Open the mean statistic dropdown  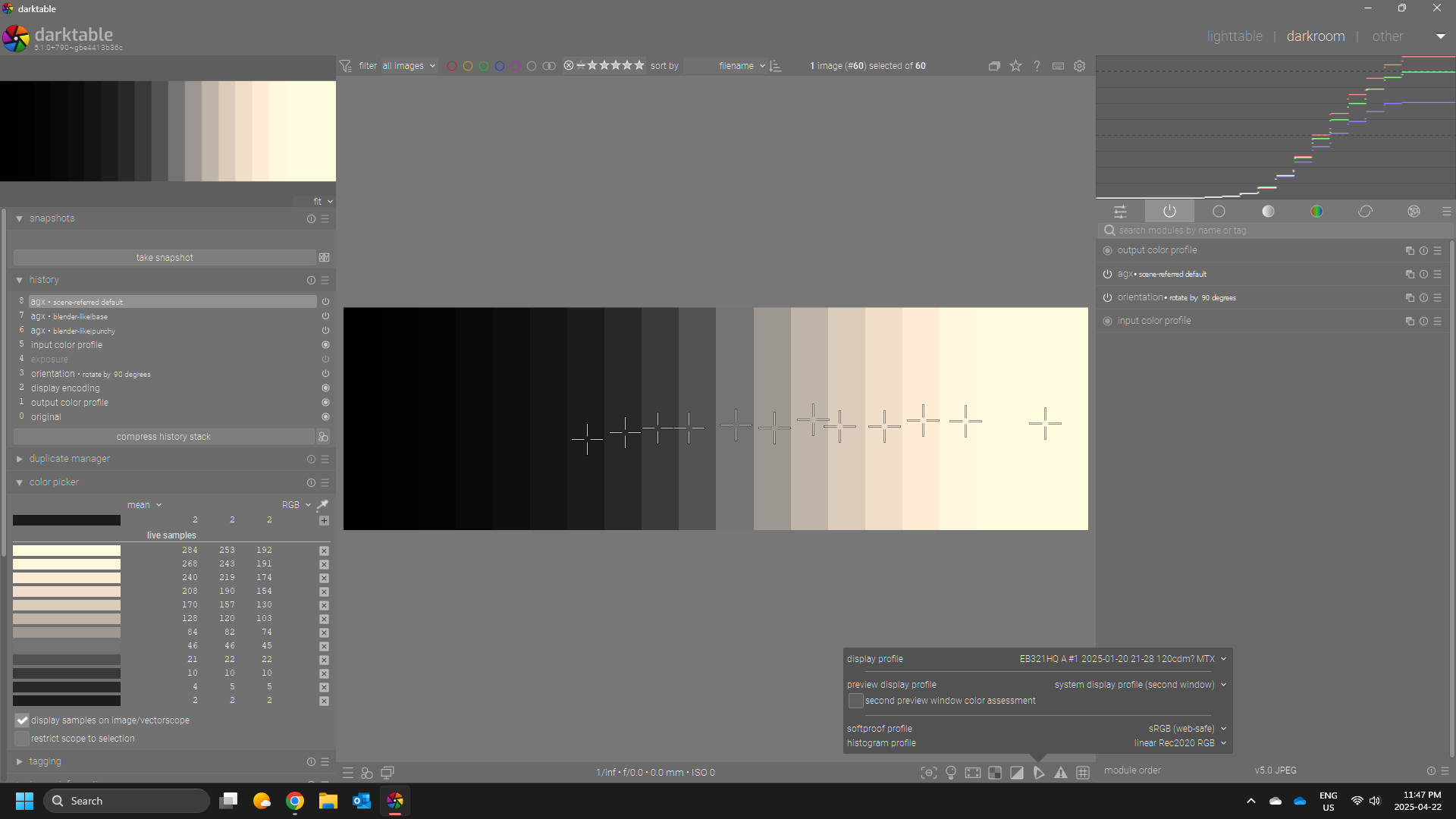pos(144,505)
